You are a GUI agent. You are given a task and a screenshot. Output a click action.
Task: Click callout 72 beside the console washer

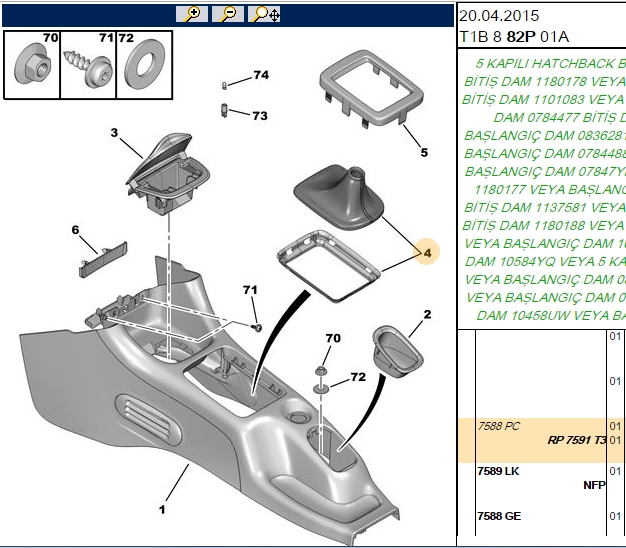(358, 377)
